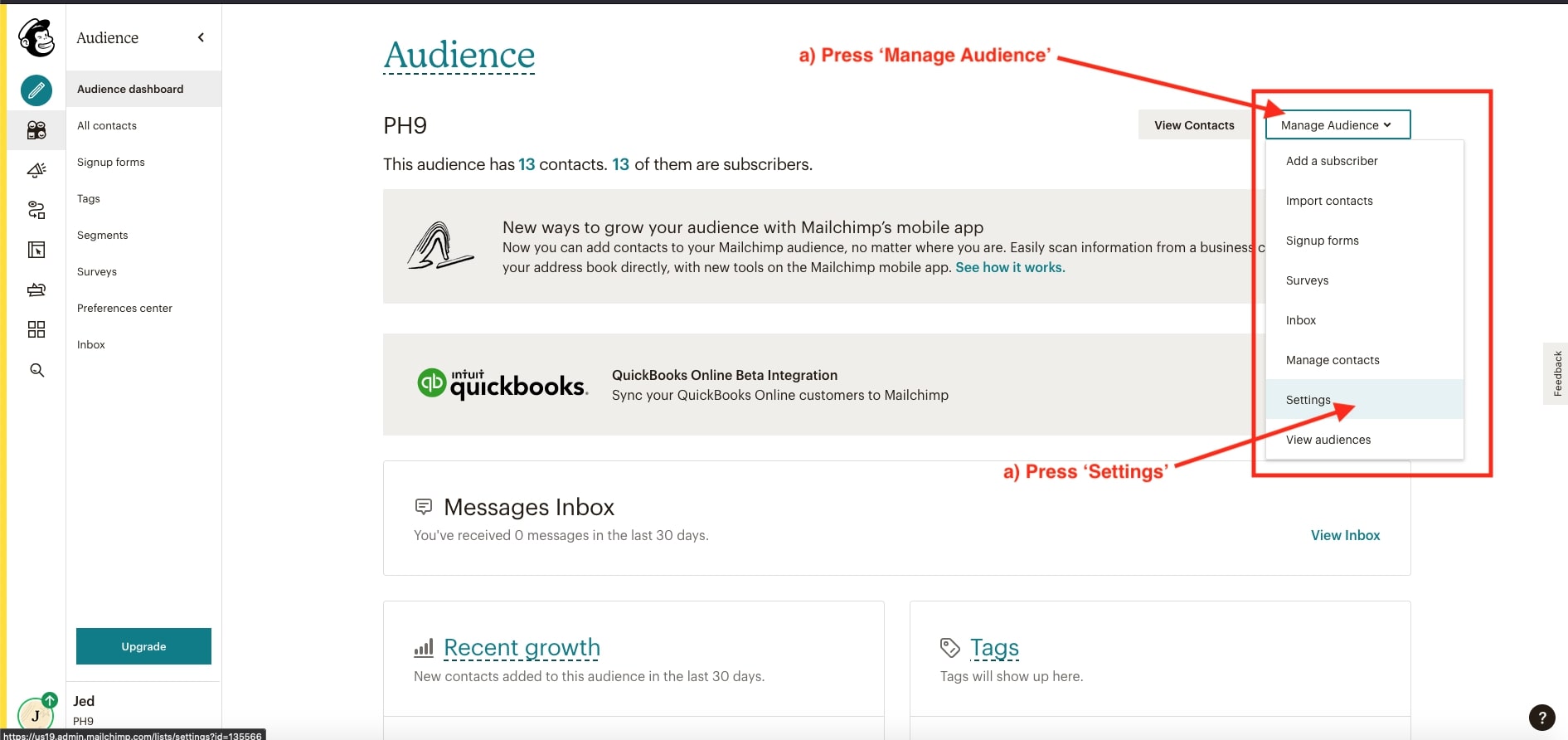Open the Campaigns megaphone icon

tap(36, 170)
